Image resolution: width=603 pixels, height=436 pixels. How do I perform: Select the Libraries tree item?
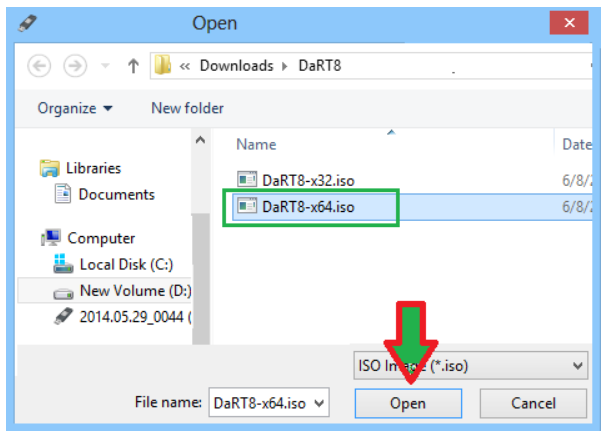[x=93, y=168]
